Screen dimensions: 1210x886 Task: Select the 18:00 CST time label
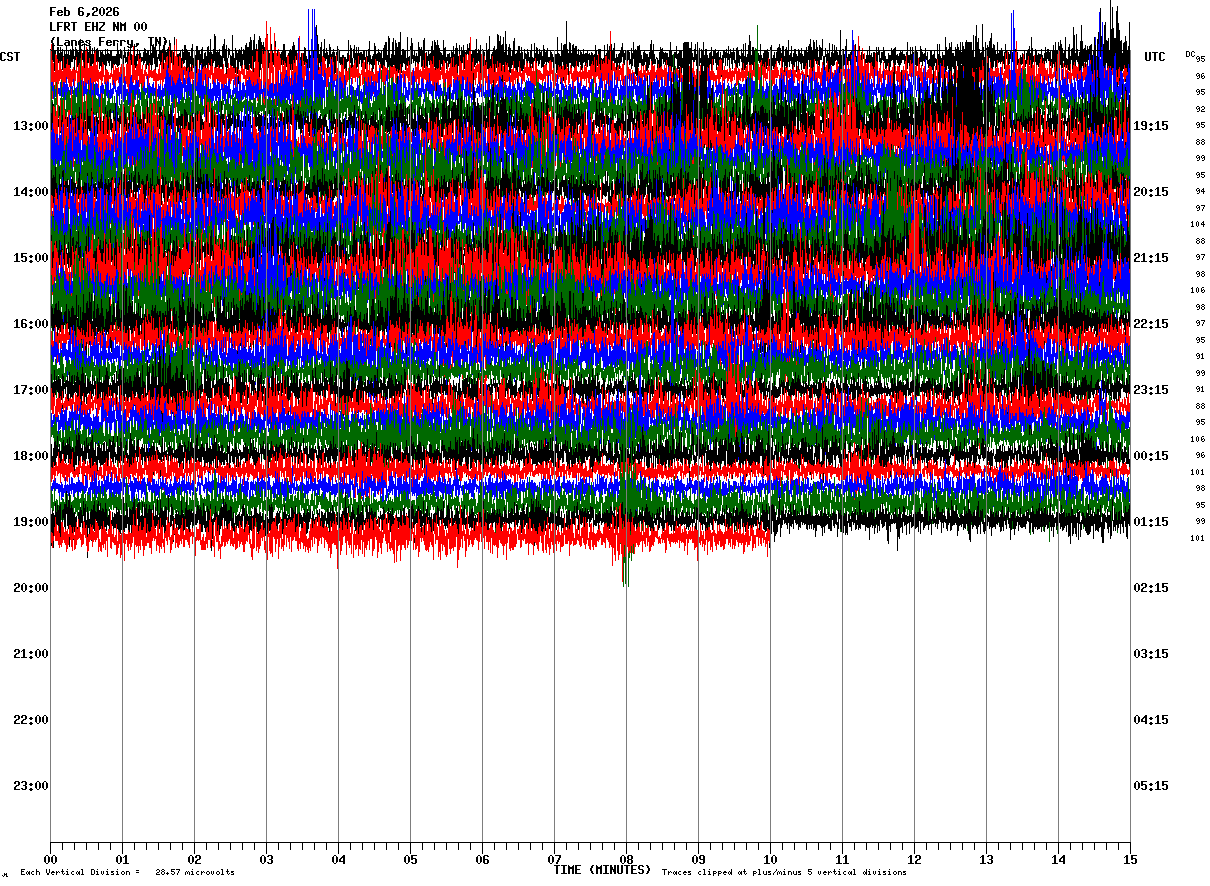(31, 456)
